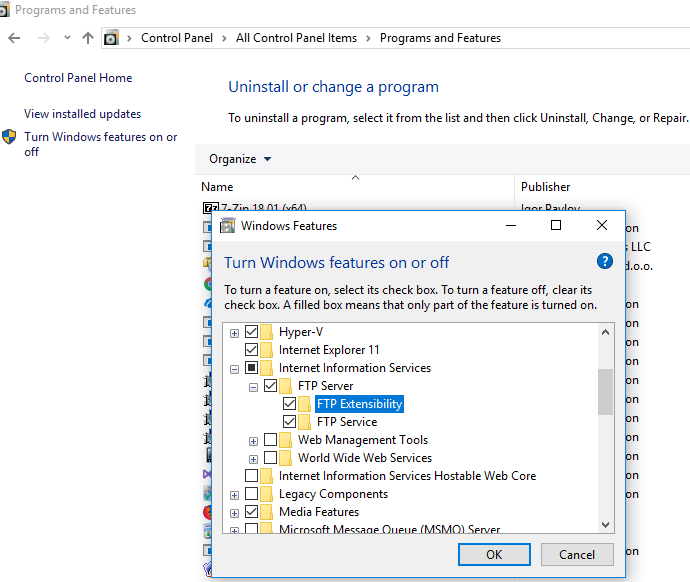This screenshot has width=690, height=582.
Task: Expand the World Wide Web Services node
Action: click(x=253, y=459)
